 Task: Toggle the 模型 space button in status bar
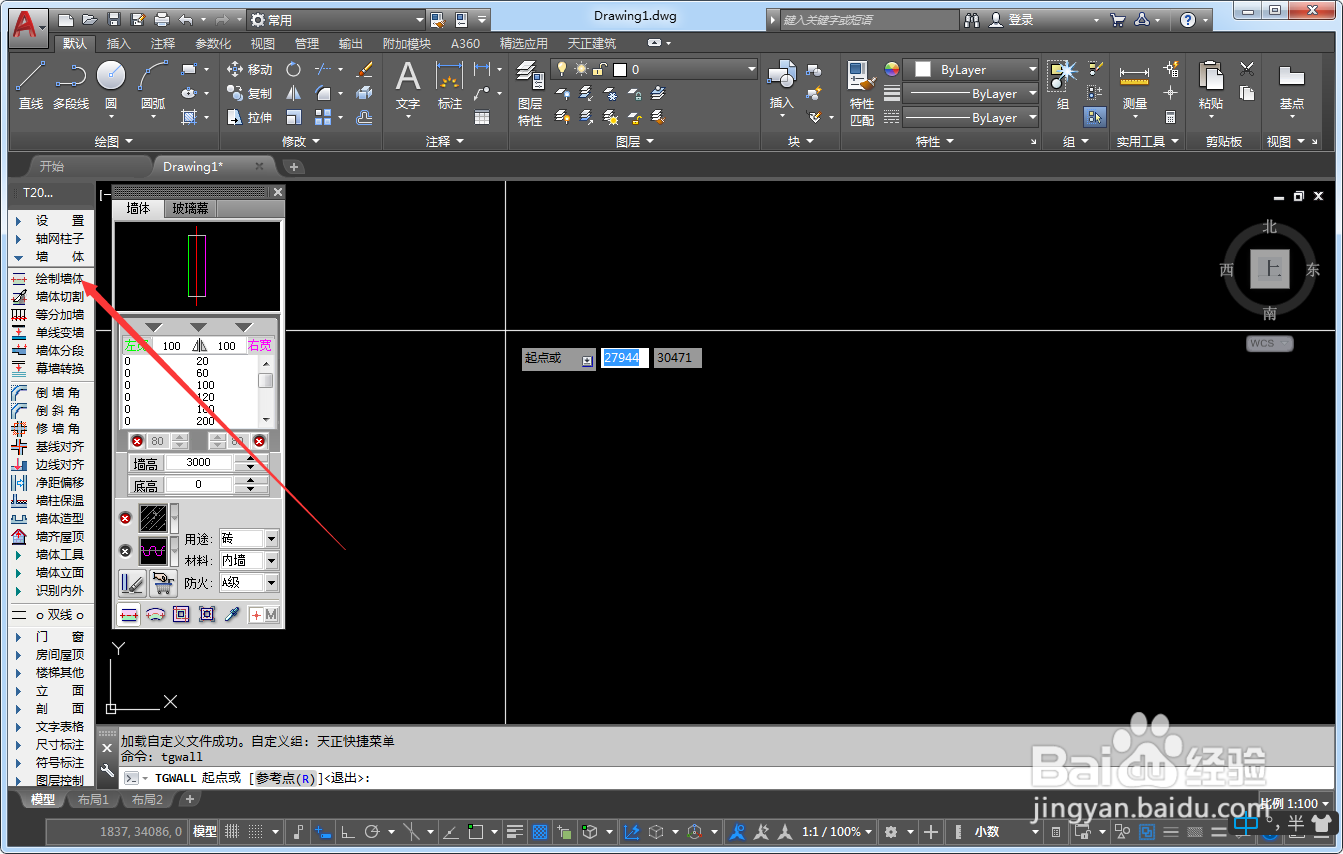pyautogui.click(x=204, y=831)
